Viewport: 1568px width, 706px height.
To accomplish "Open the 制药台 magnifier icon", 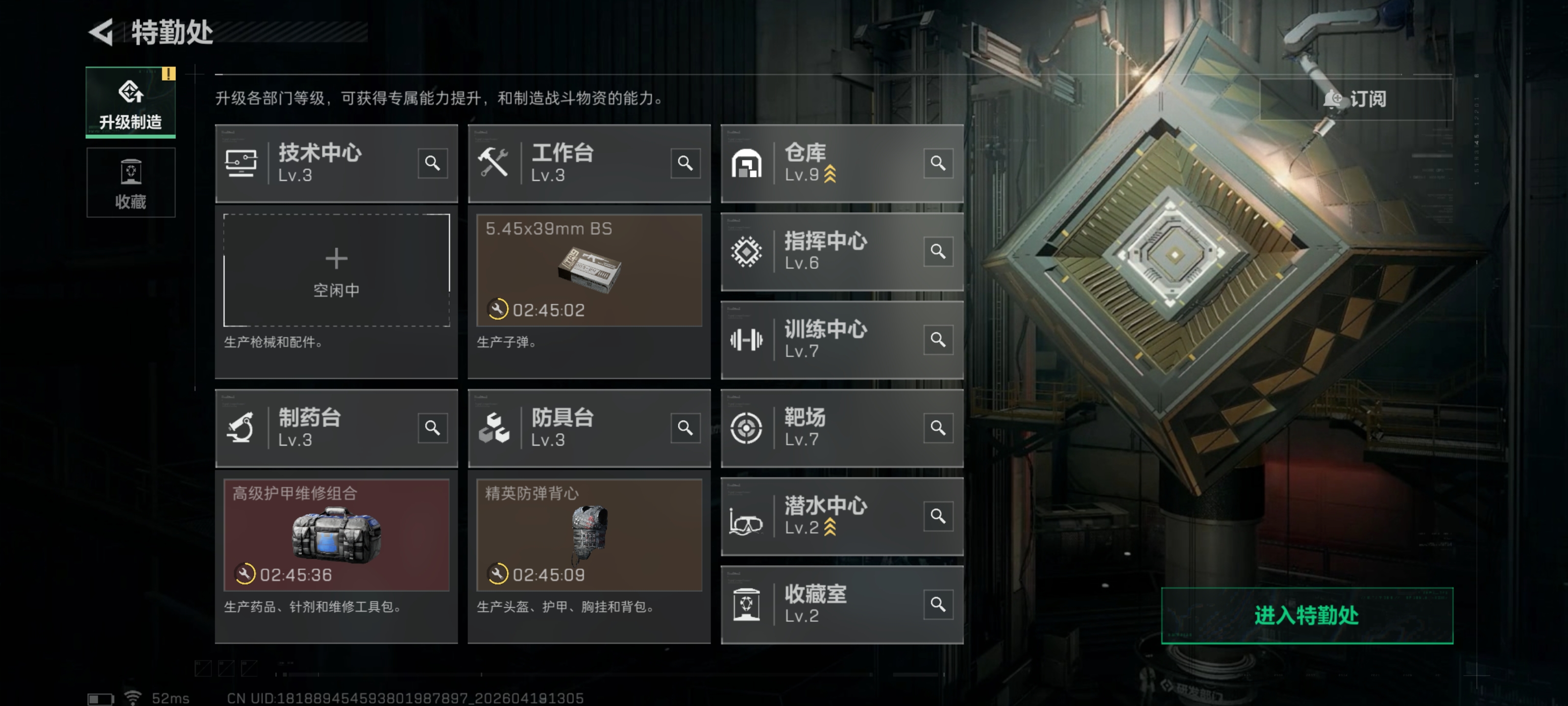I will (x=432, y=428).
